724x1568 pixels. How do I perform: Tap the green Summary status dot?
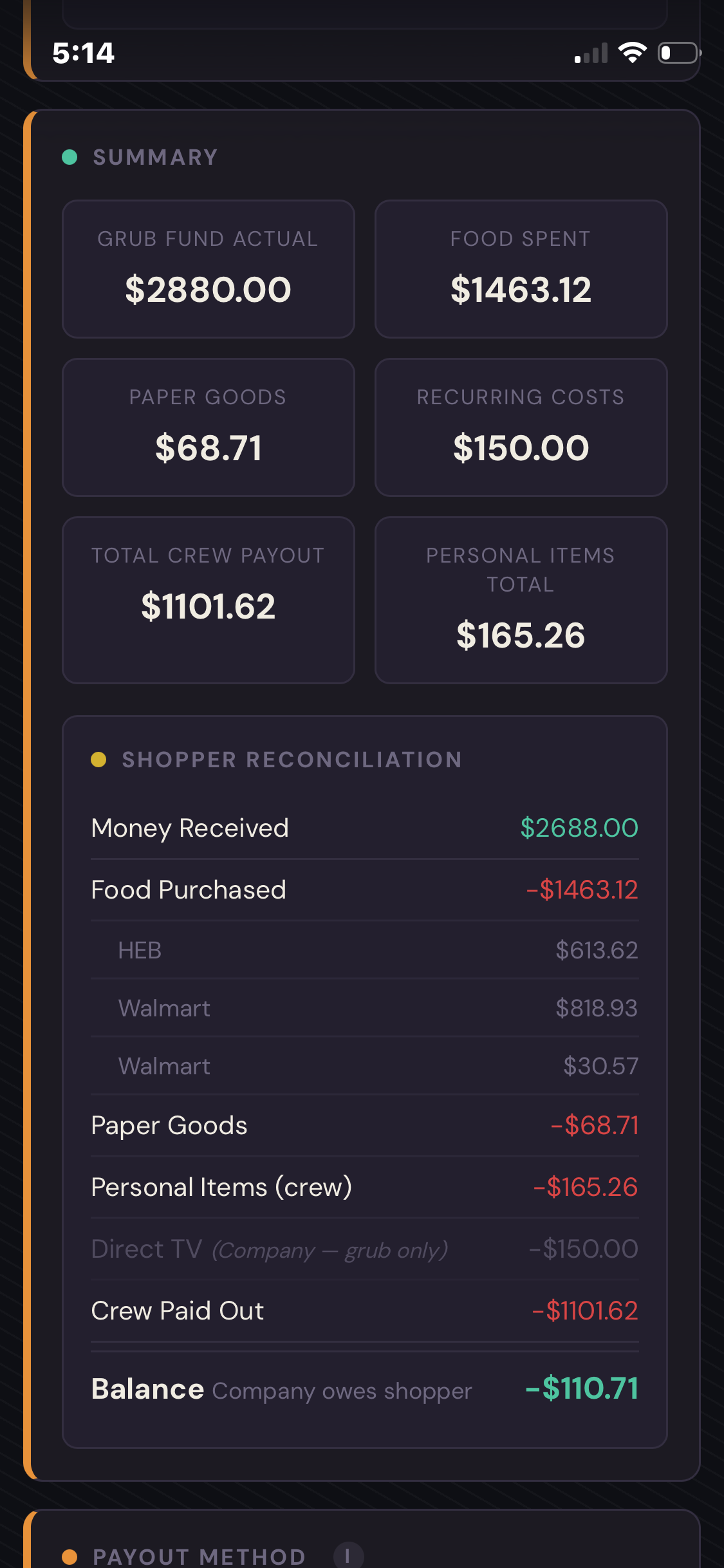(x=70, y=157)
